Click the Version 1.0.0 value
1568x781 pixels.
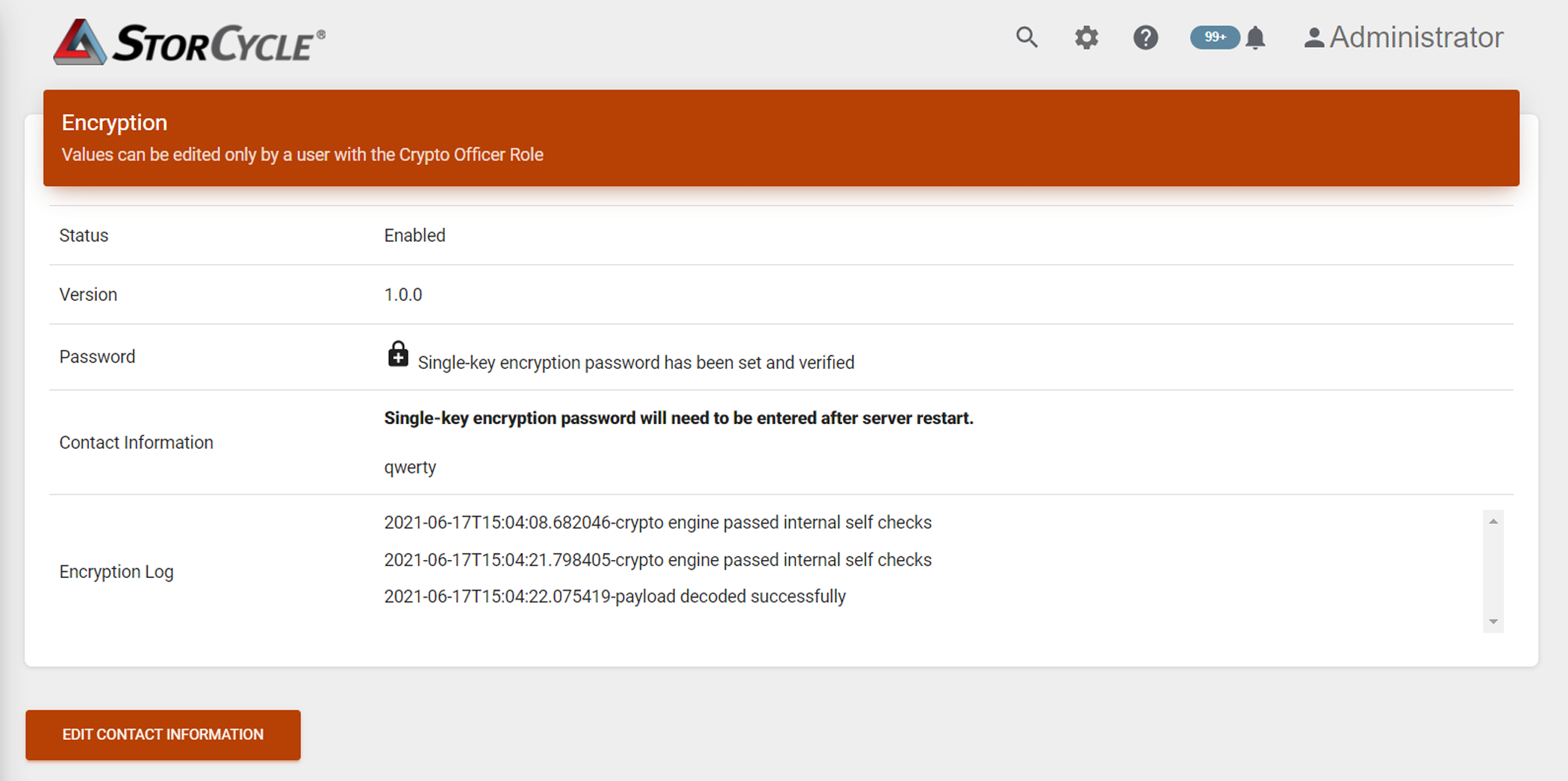click(x=402, y=294)
